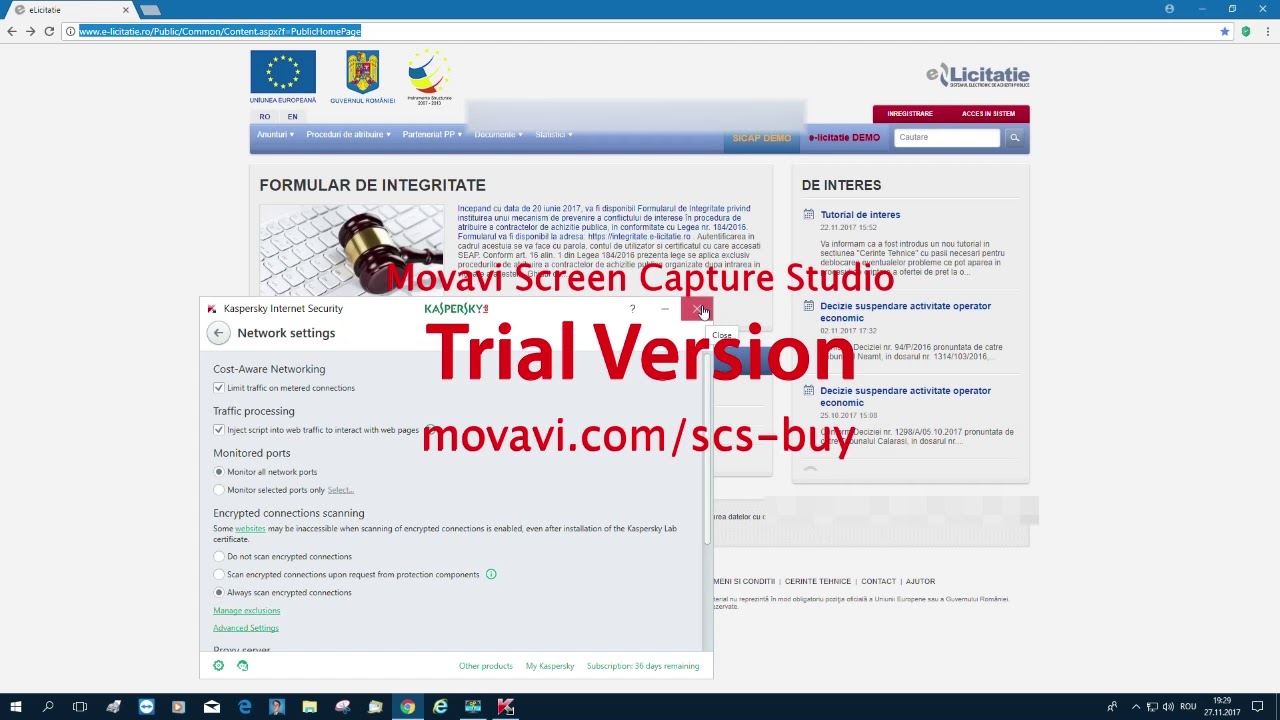Open the Chrome three-dot menu
The width and height of the screenshot is (1280, 720).
1267,31
